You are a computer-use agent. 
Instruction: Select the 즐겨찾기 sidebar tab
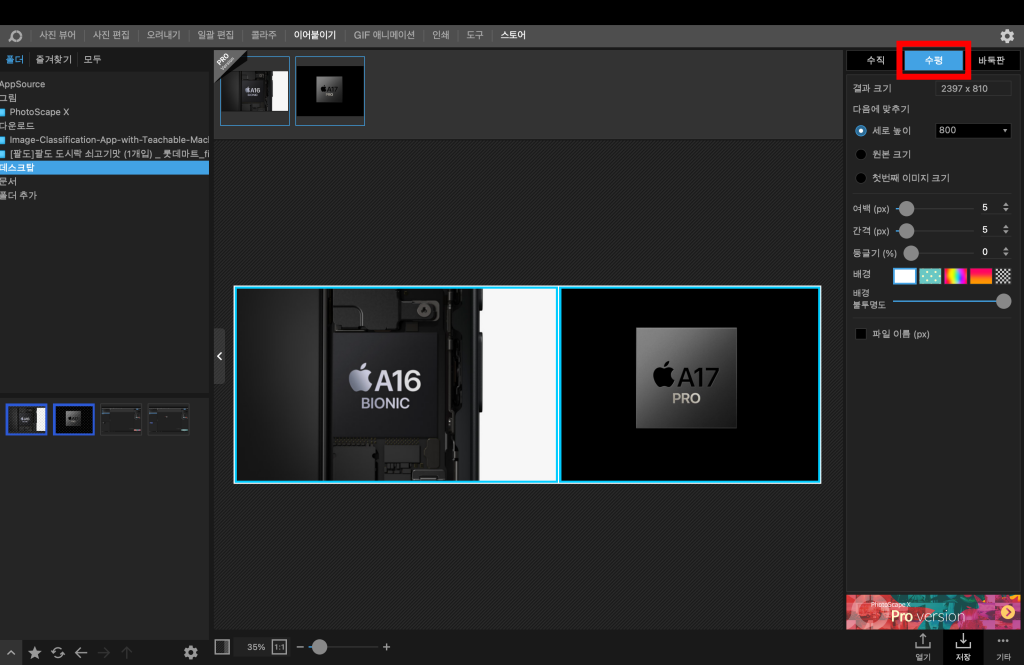click(54, 59)
